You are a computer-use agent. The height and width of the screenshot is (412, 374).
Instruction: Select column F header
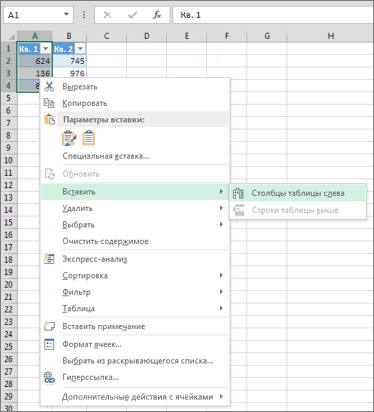click(227, 36)
